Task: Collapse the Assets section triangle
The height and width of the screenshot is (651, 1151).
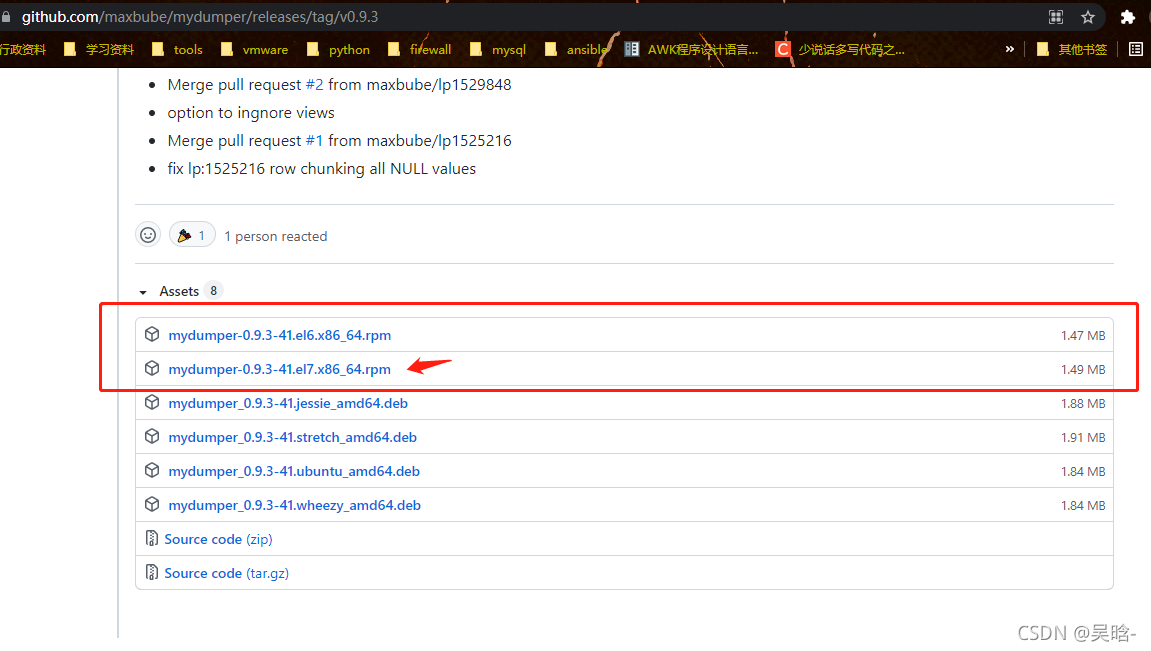Action: (x=143, y=292)
